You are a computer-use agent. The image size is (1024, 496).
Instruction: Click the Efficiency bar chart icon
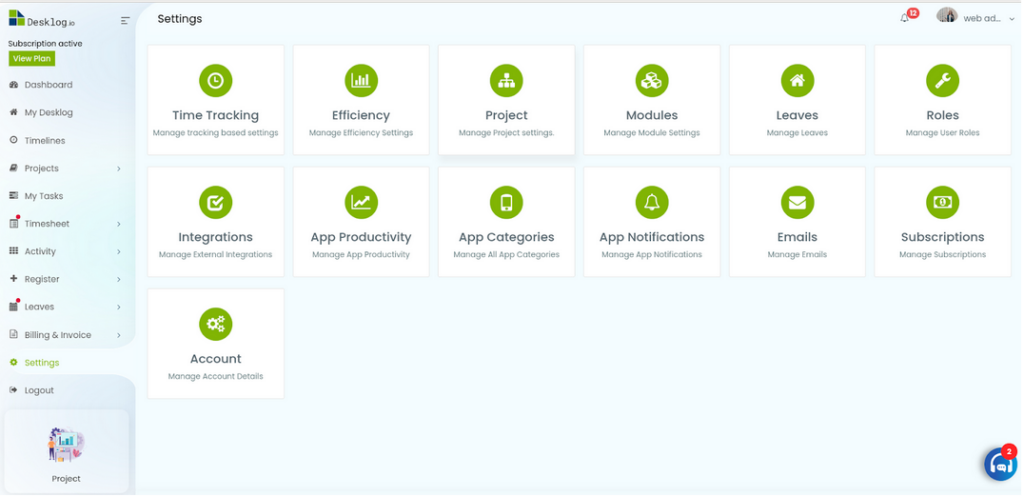click(361, 81)
